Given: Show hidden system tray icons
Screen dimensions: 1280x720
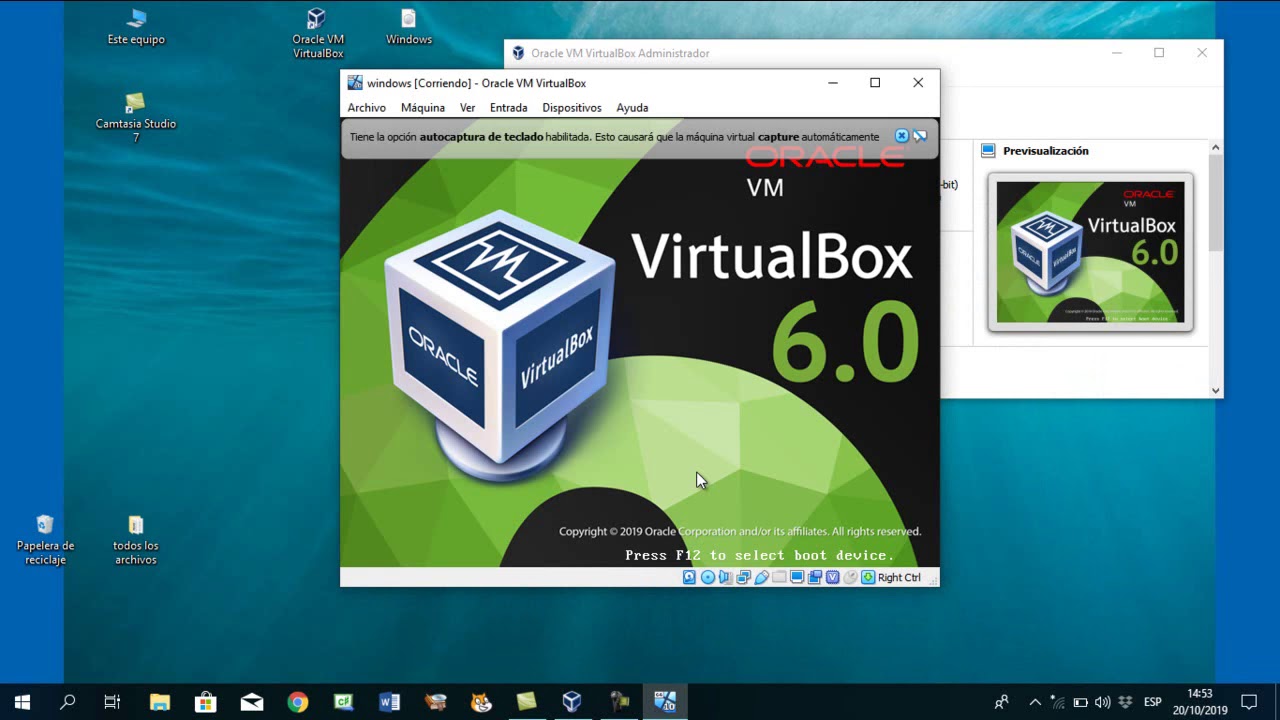Looking at the screenshot, I should coord(1035,702).
